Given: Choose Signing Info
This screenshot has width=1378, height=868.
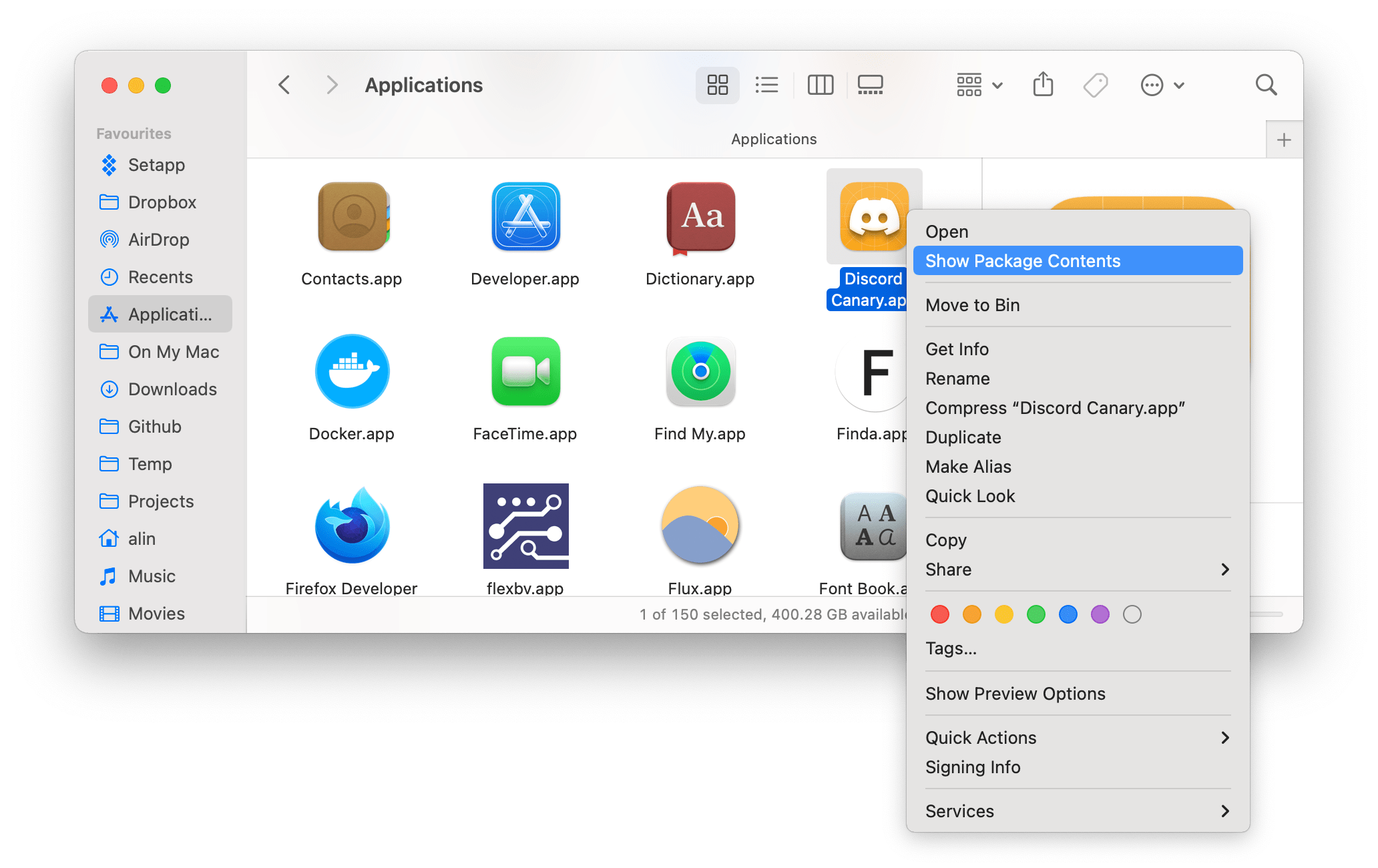Looking at the screenshot, I should [1078, 767].
